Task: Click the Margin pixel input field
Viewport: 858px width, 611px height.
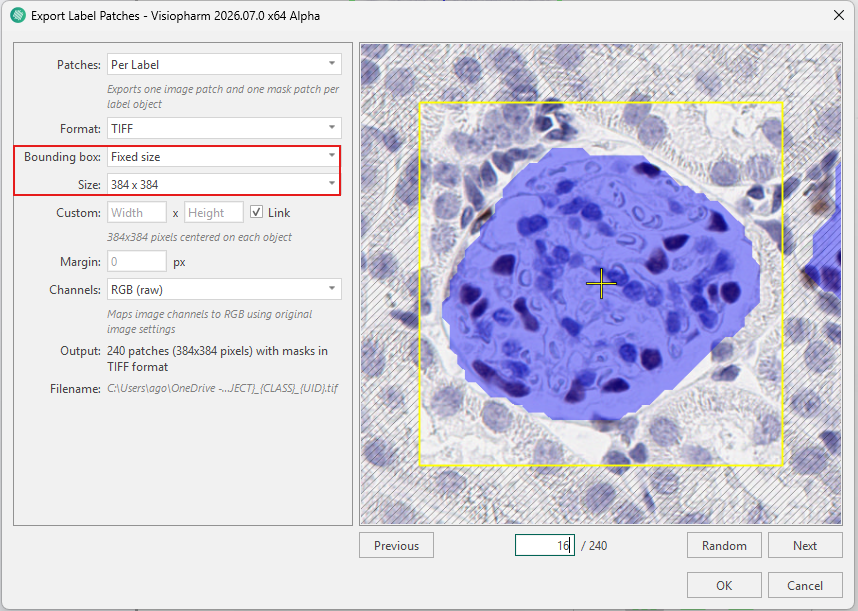Action: tap(137, 261)
